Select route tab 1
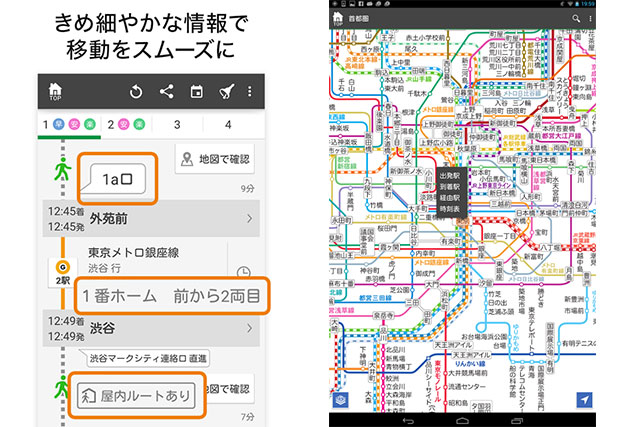This screenshot has width=640, height=427. coord(69,125)
